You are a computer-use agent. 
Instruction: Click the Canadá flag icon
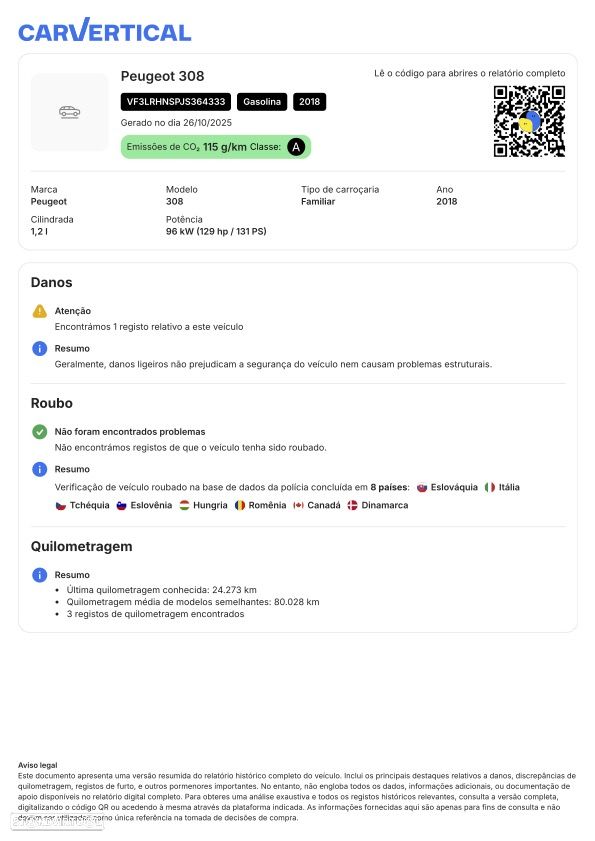298,505
